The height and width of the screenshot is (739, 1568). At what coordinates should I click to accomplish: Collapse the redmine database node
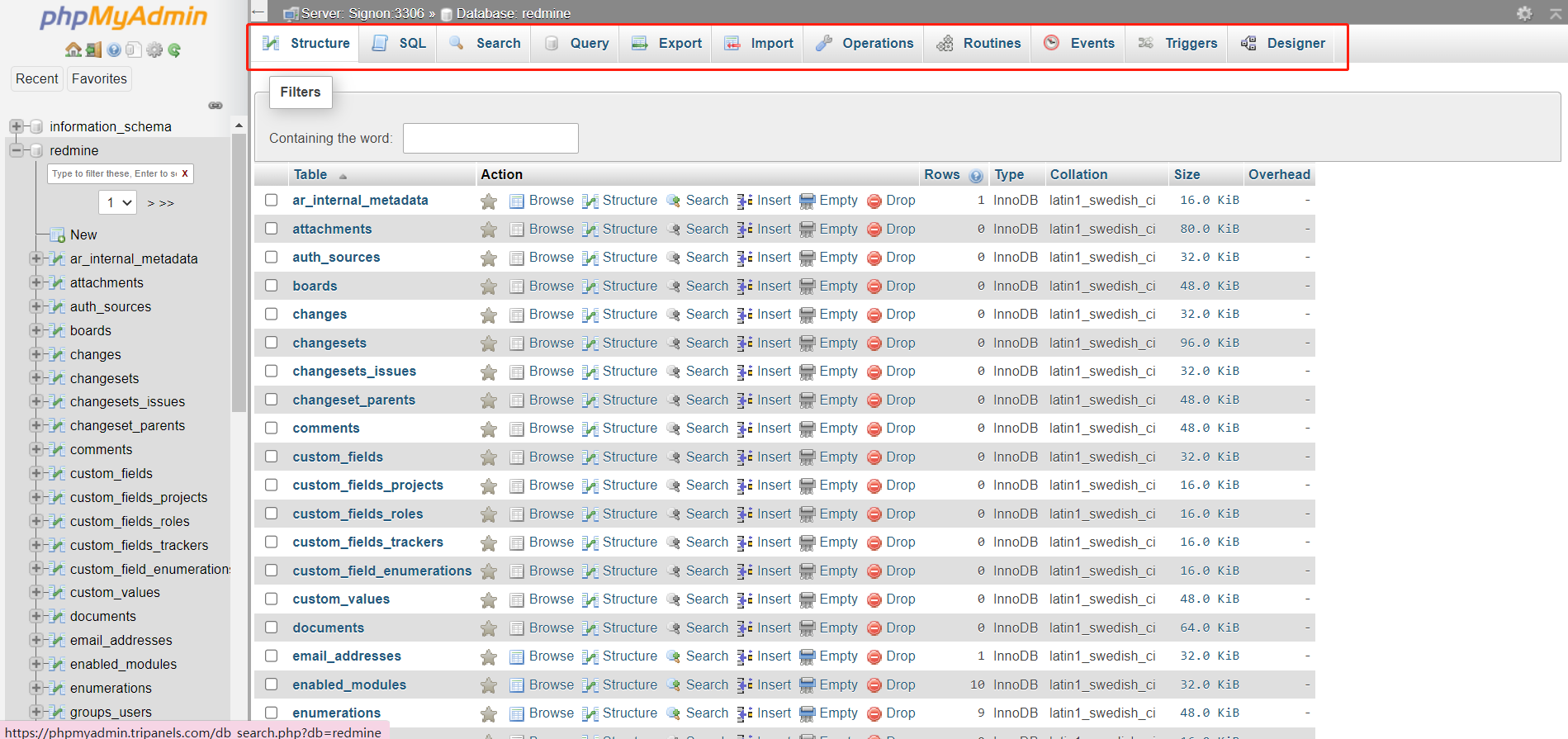coord(16,150)
